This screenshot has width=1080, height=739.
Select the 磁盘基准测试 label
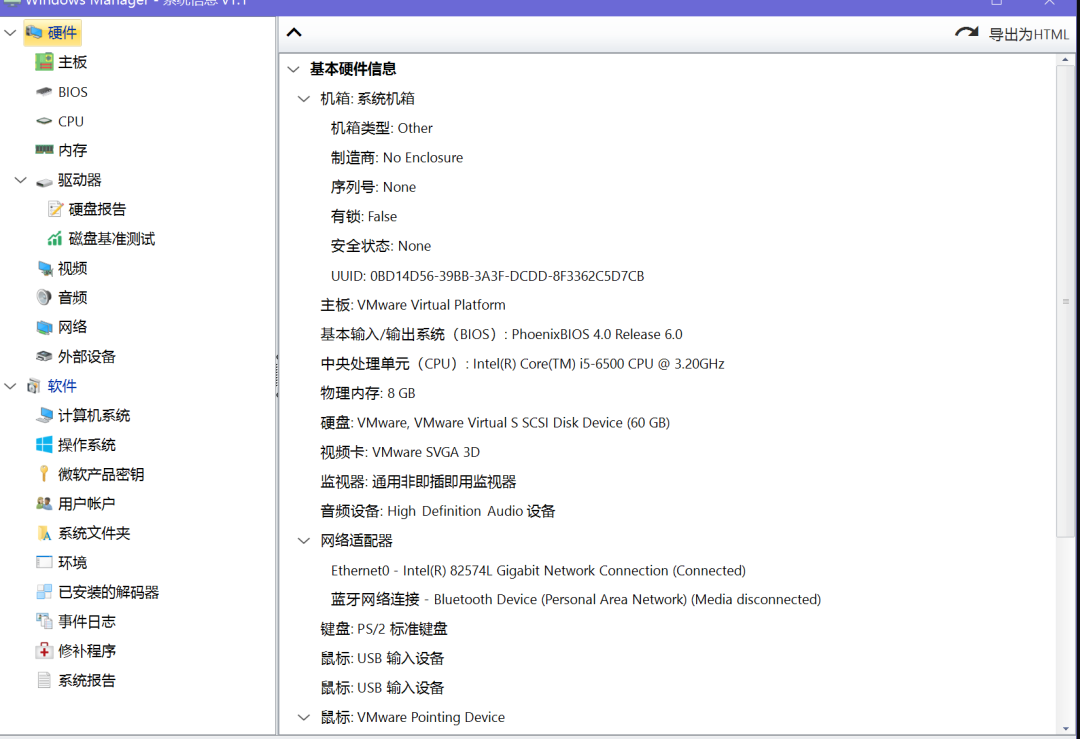[x=112, y=239]
